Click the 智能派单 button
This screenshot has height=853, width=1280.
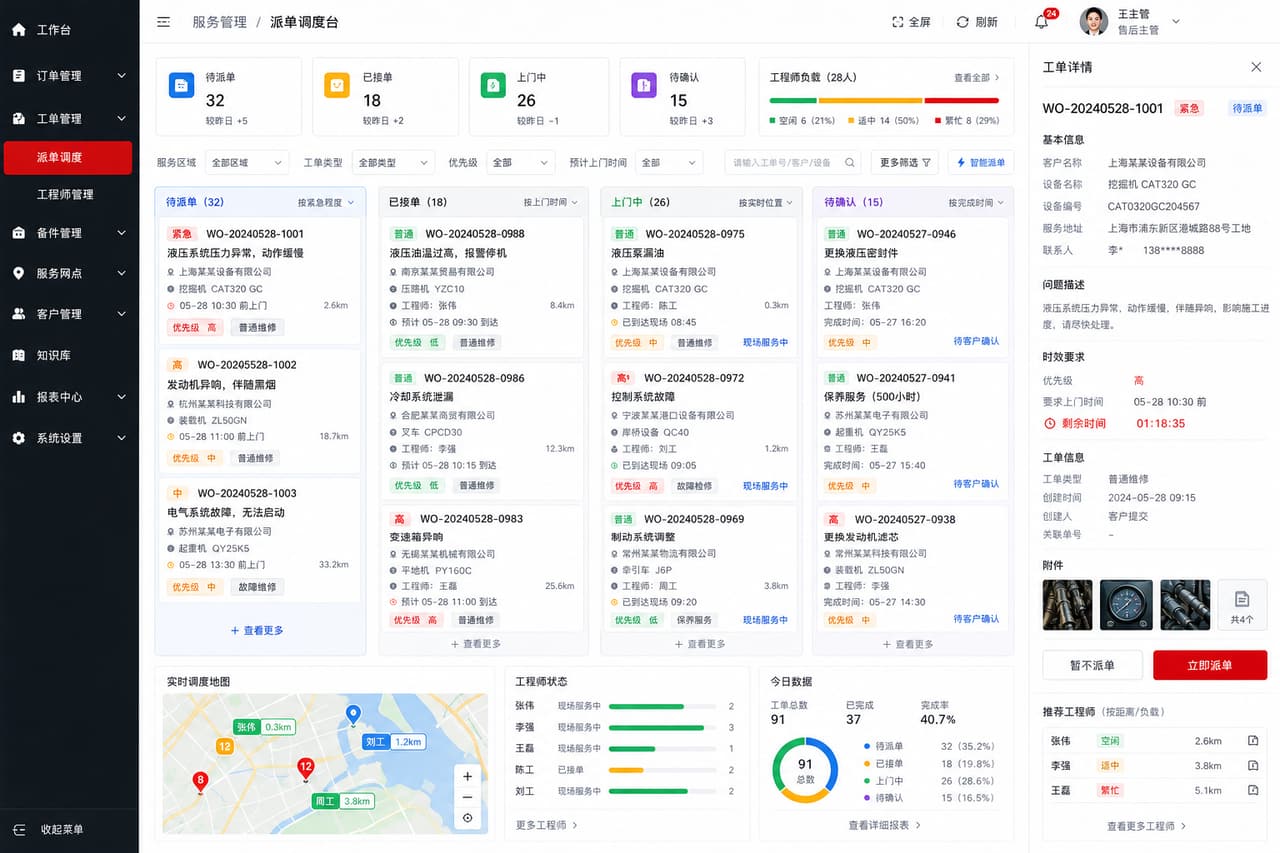tap(981, 162)
